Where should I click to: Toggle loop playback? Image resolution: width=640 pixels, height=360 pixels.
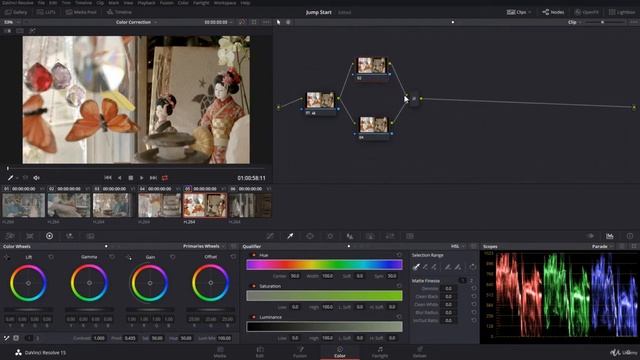coord(165,178)
